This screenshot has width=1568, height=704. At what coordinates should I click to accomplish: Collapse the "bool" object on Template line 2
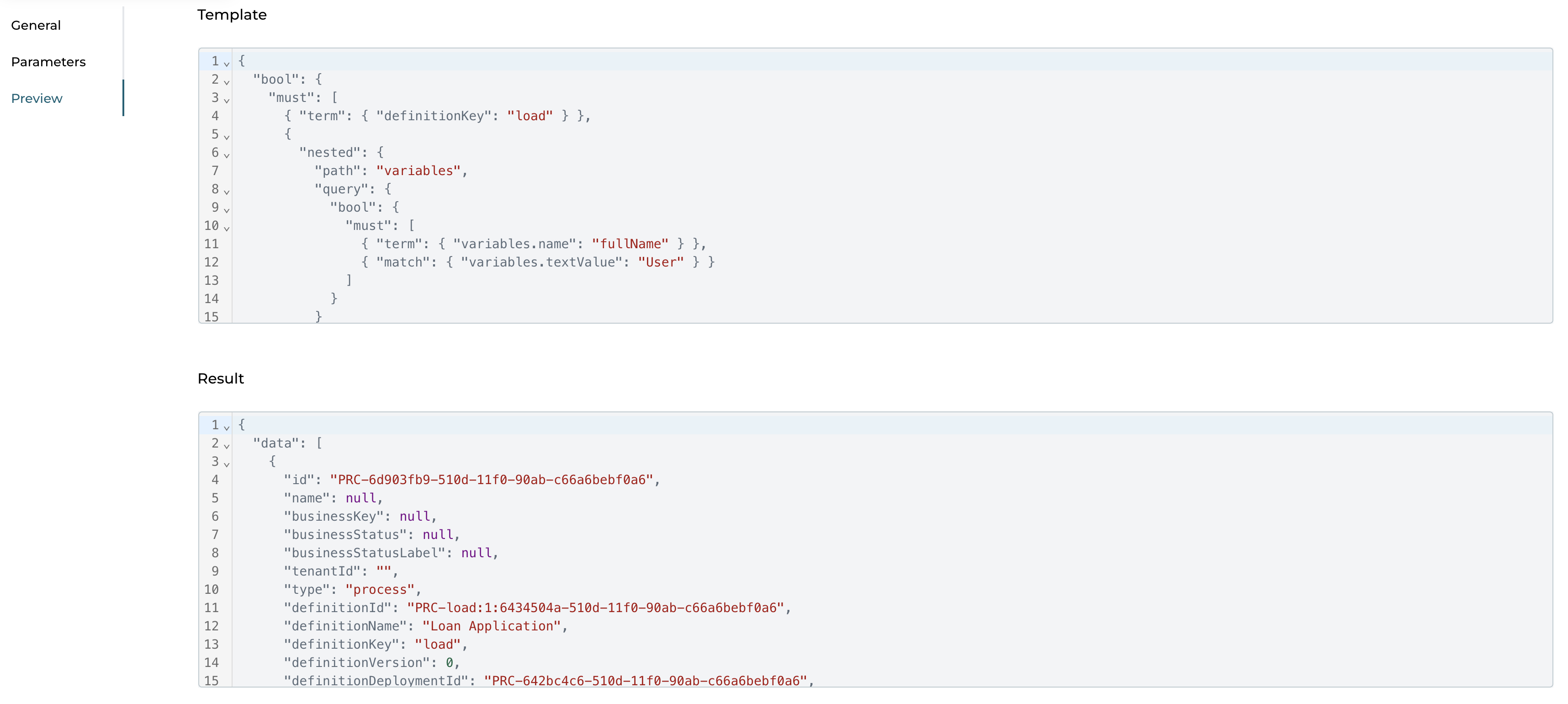(226, 82)
